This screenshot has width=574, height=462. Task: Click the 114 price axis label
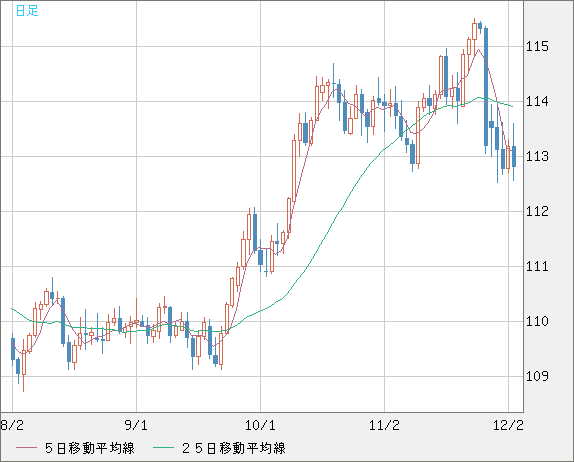tap(537, 101)
